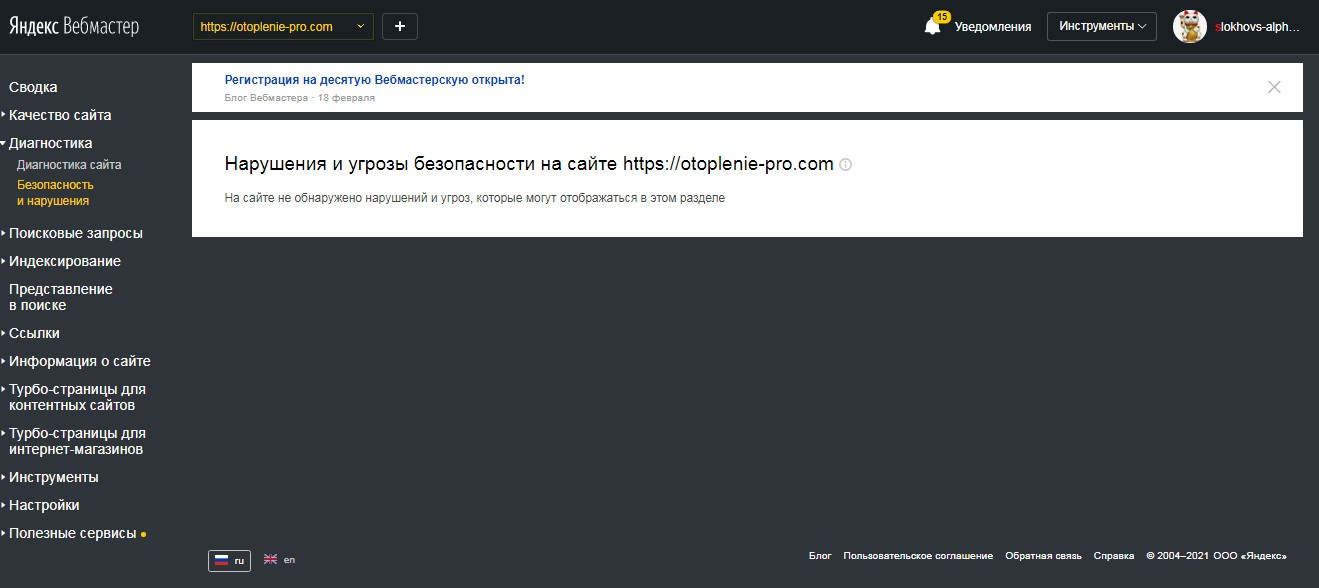Expand Ссылки section
The width and height of the screenshot is (1319, 588).
pos(34,333)
